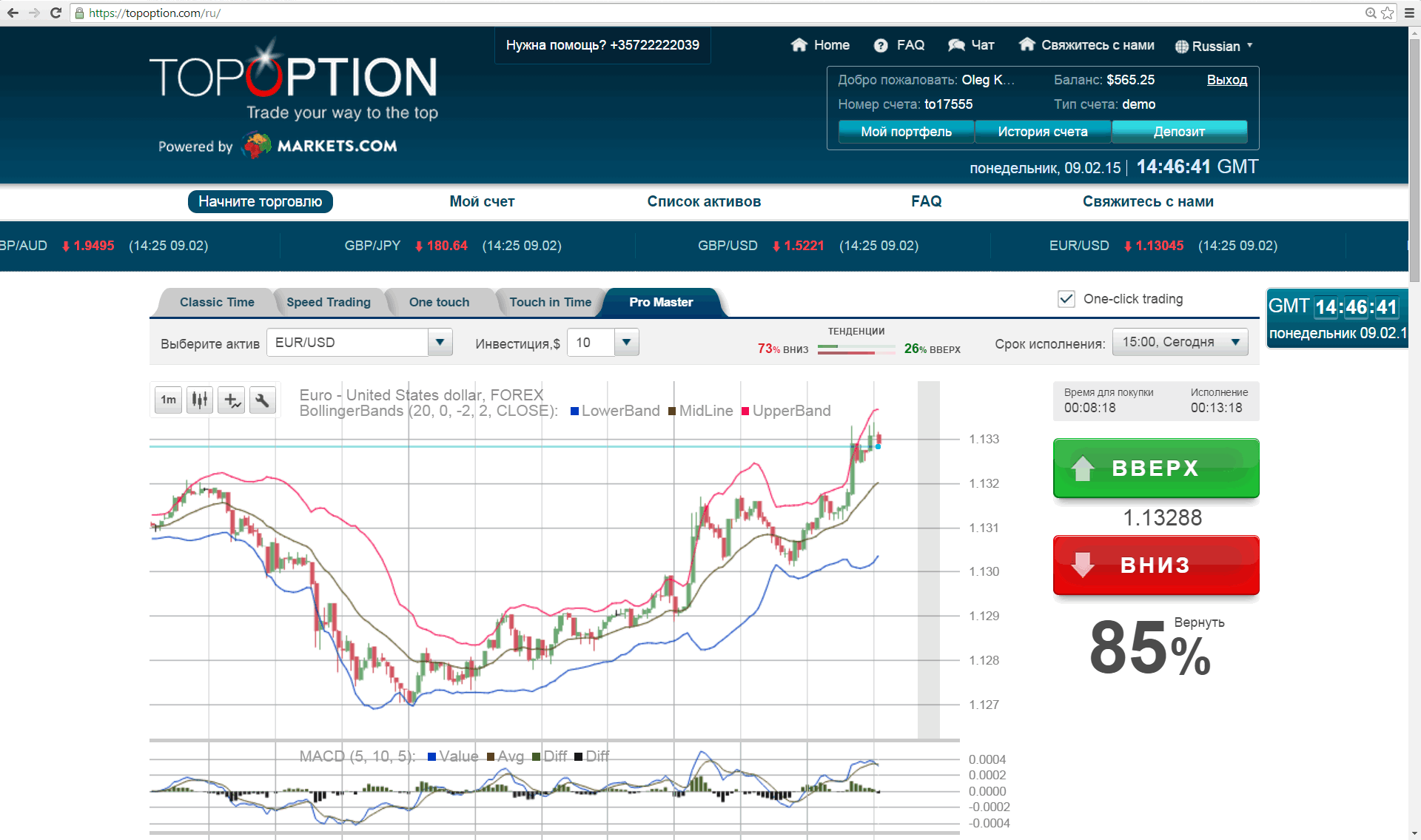This screenshot has width=1421, height=840.
Task: Click the browser back arrow
Action: click(13, 13)
